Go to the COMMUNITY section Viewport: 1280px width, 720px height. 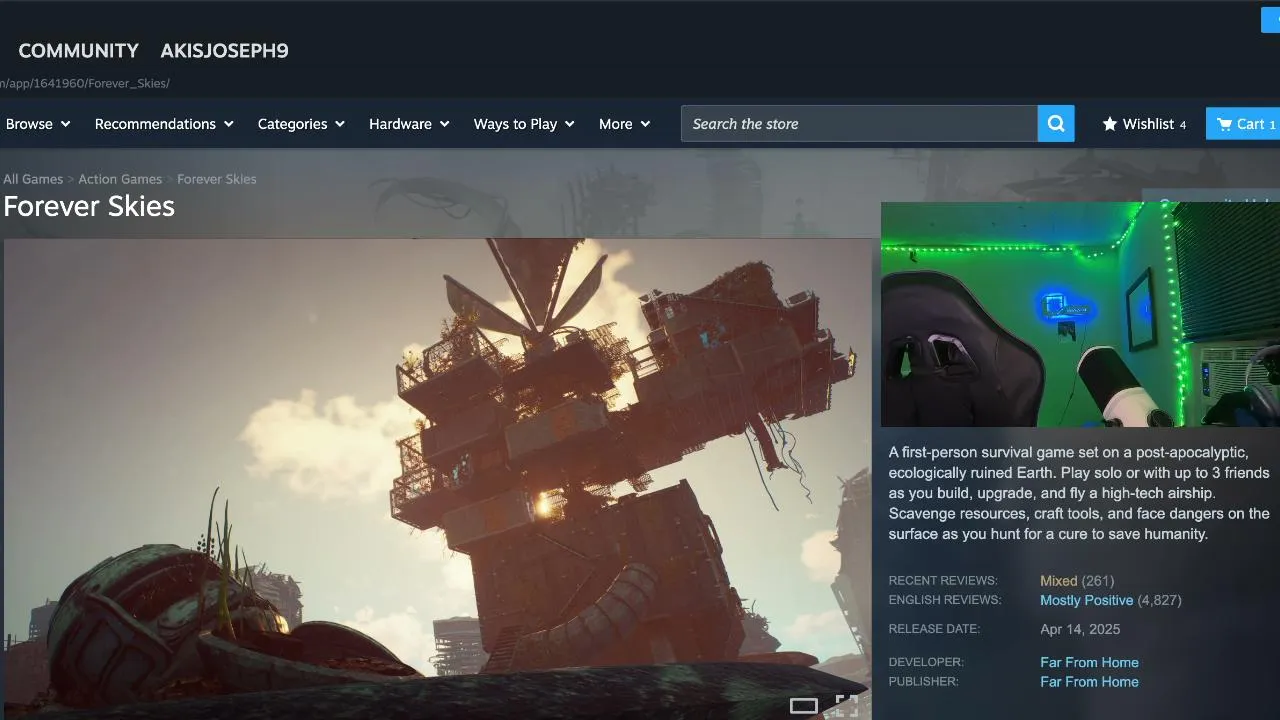(x=79, y=51)
